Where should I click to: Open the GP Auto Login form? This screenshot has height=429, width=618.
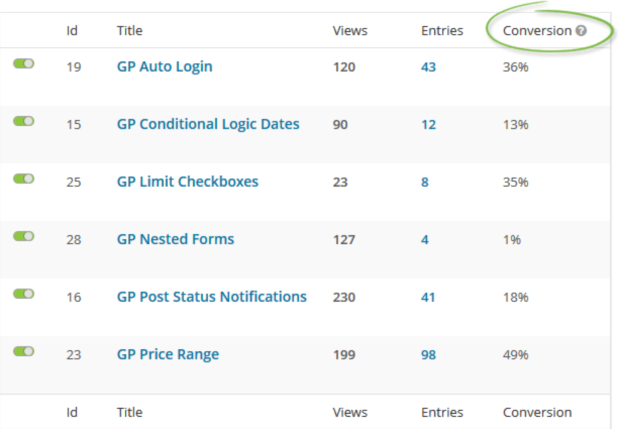164,67
